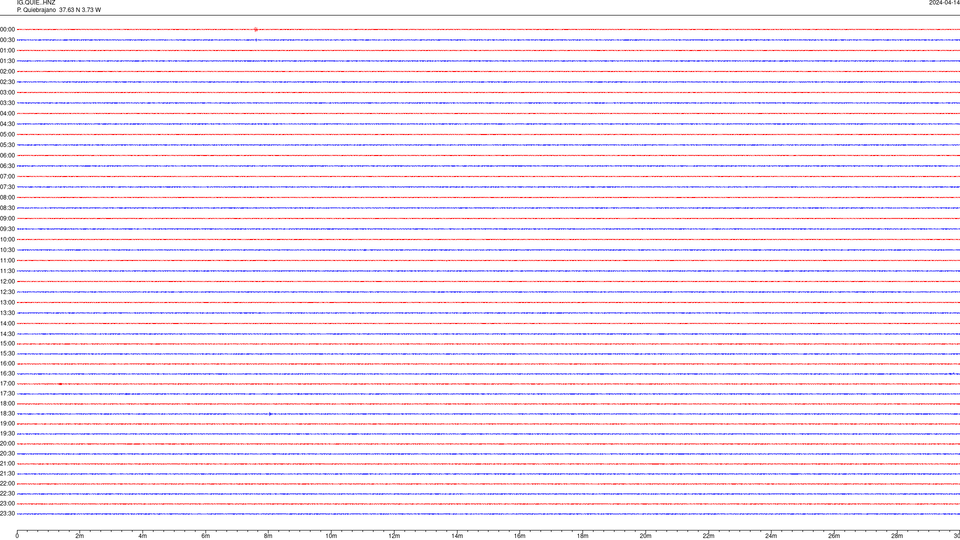Click the "23:00" trace time label
Viewport: 960px width, 540px height.
click(x=7, y=504)
